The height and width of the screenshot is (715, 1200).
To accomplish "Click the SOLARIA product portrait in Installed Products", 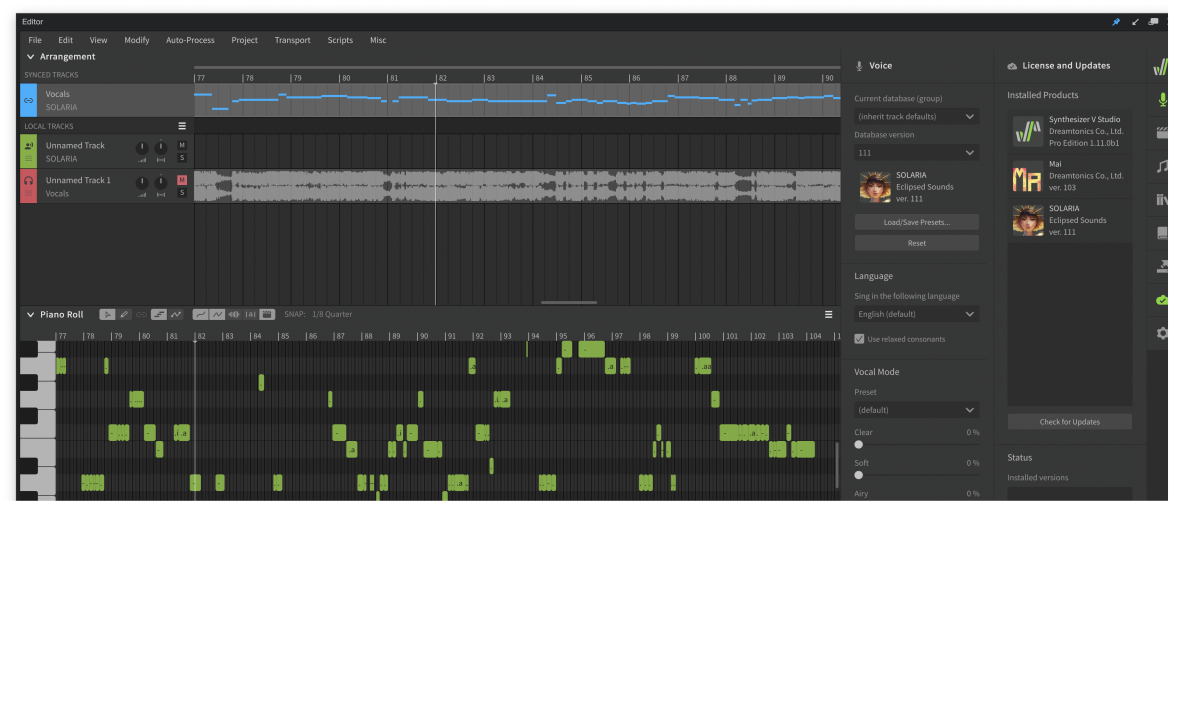I will (x=1028, y=220).
